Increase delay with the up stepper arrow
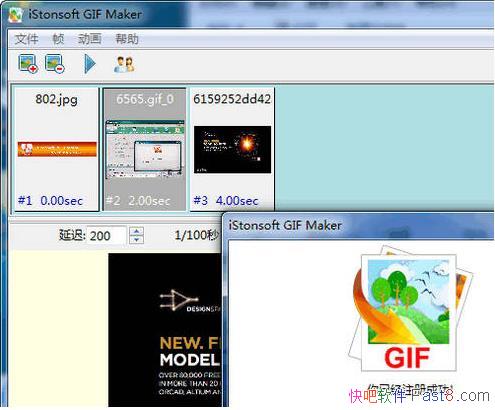This screenshot has height=410, width=495. (136, 231)
